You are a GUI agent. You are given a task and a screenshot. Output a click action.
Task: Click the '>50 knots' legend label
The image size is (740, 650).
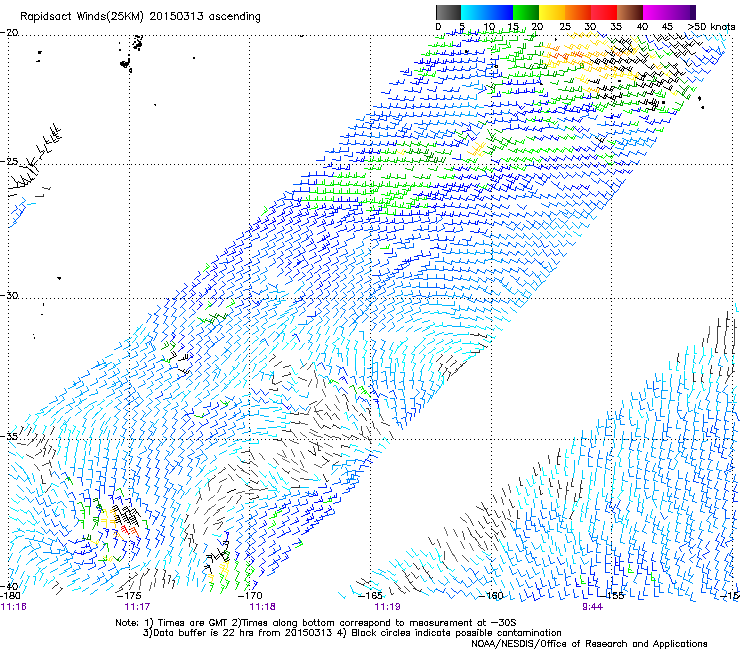711,26
